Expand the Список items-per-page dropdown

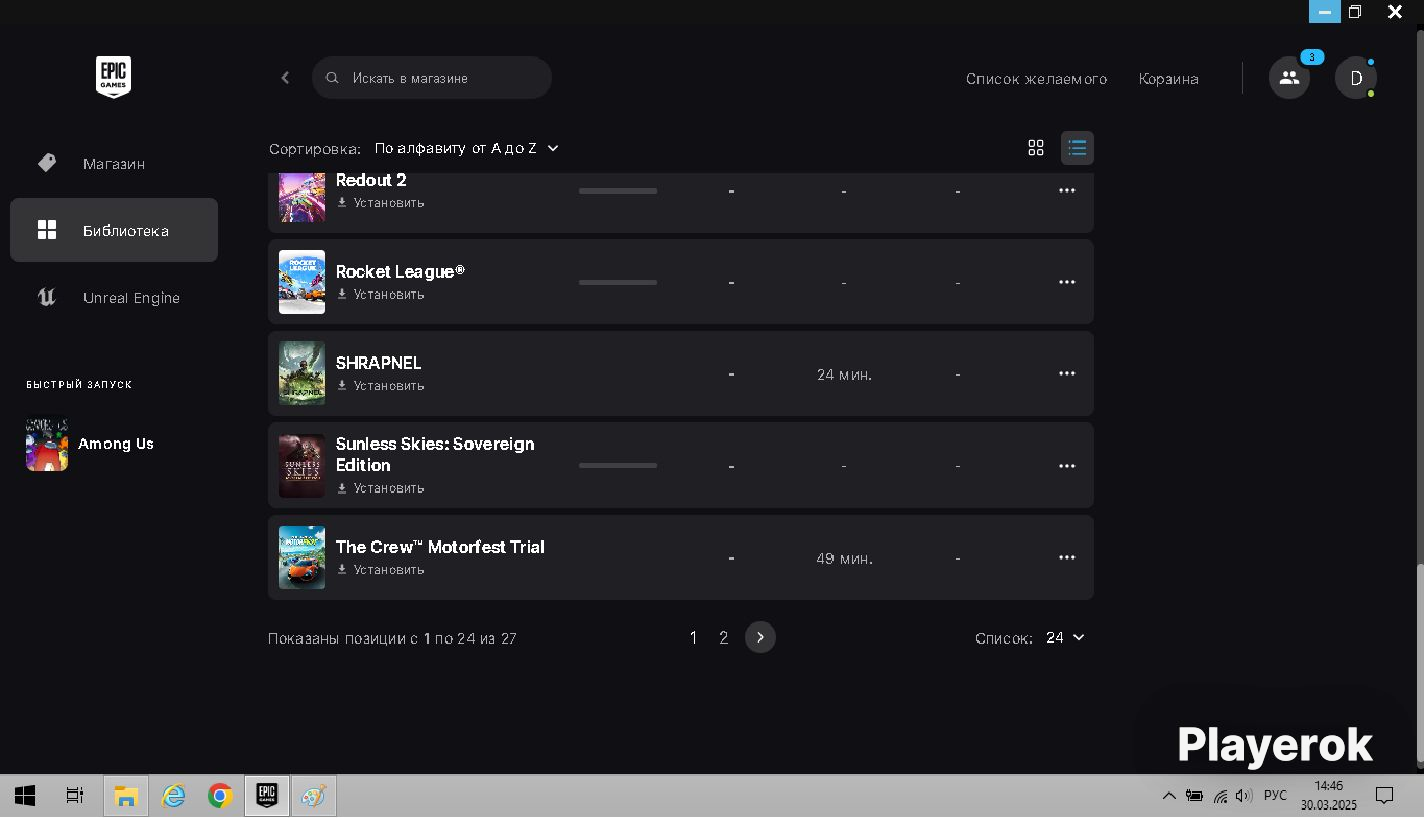pyautogui.click(x=1065, y=638)
